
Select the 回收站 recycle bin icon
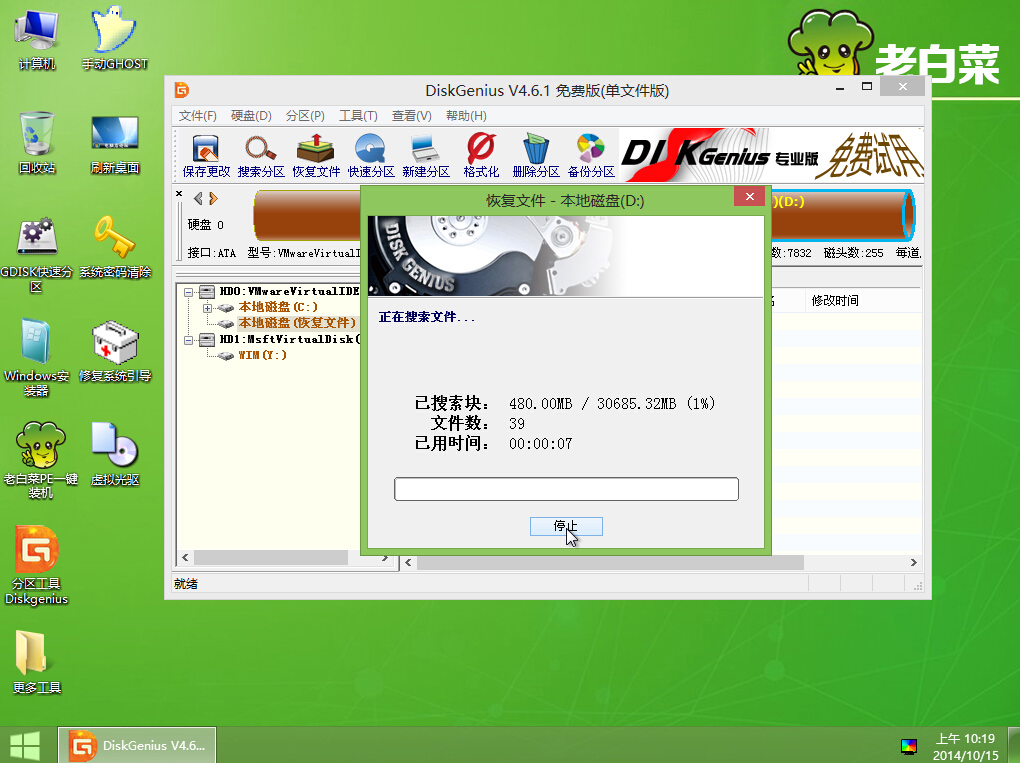coord(37,143)
